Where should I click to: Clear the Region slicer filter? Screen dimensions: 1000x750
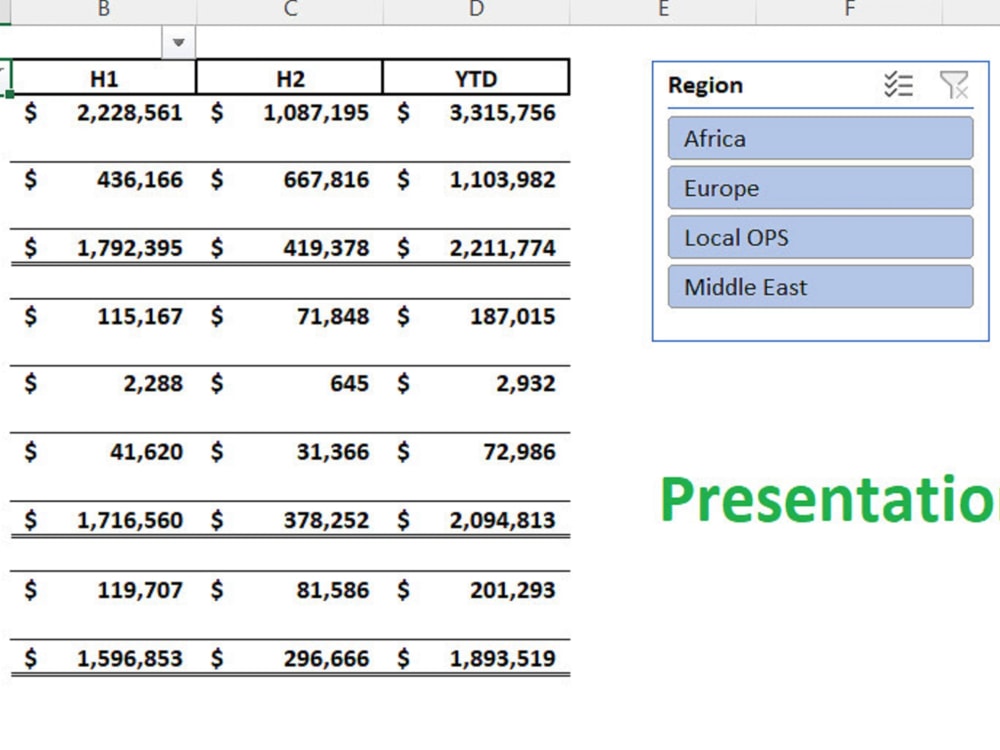954,85
